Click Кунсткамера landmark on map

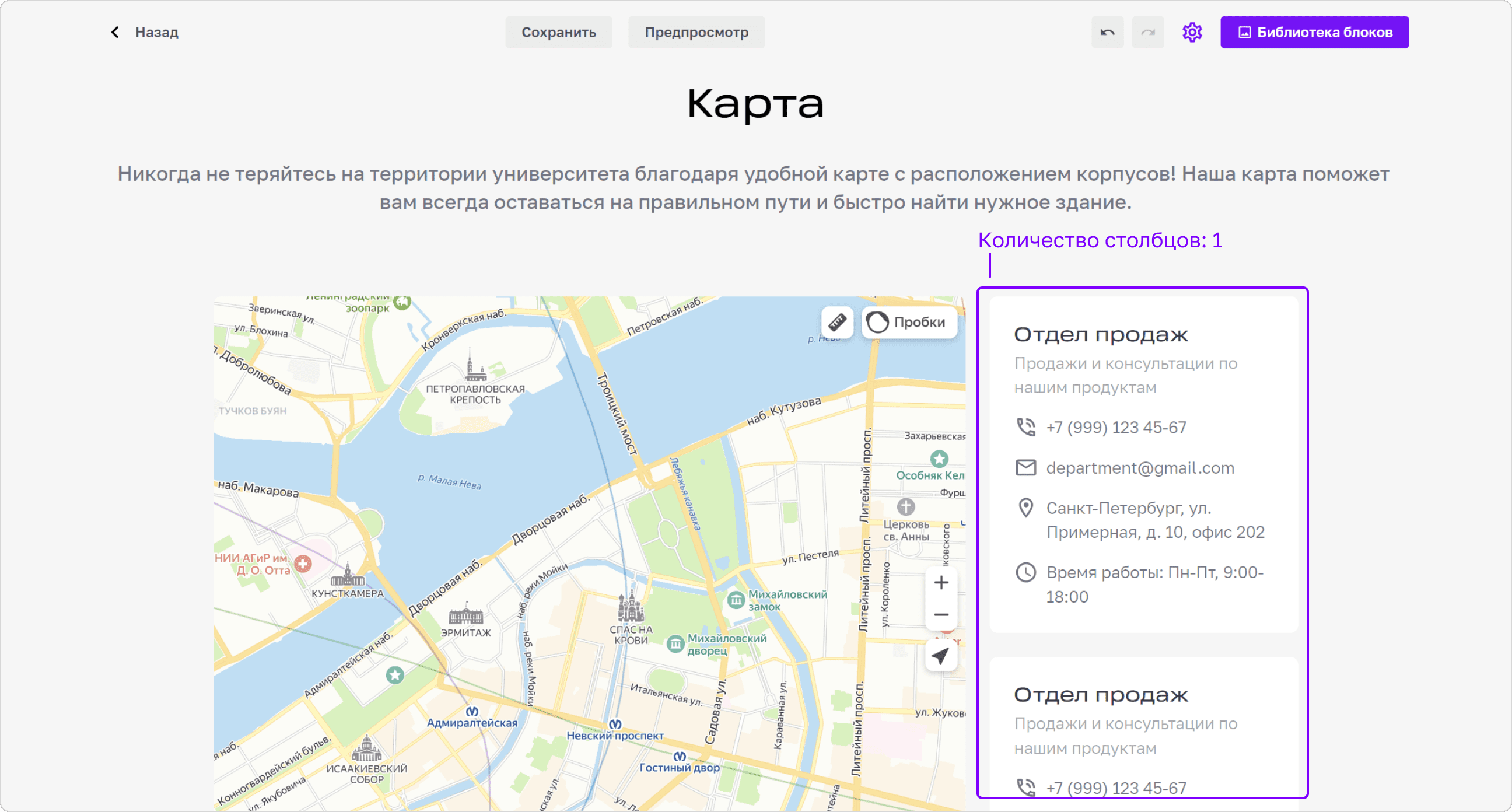pyautogui.click(x=348, y=581)
